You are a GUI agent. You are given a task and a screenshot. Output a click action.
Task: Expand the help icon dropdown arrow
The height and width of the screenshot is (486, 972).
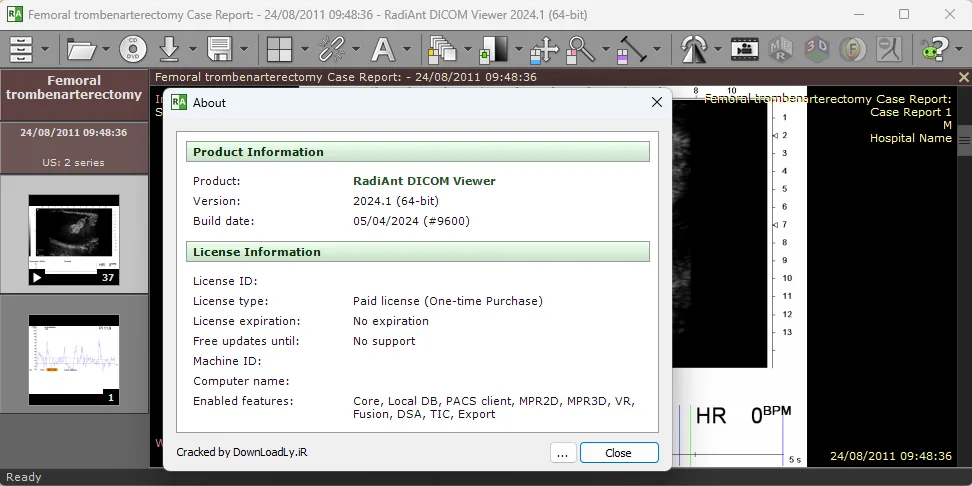point(958,50)
